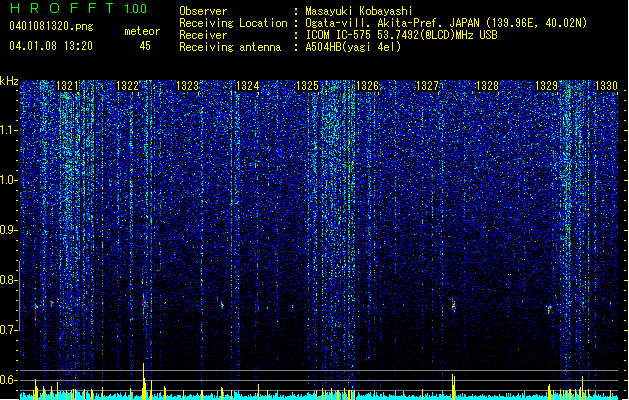The image size is (629, 400).
Task: Click the meteor echo just after 1329
Action: [549, 309]
